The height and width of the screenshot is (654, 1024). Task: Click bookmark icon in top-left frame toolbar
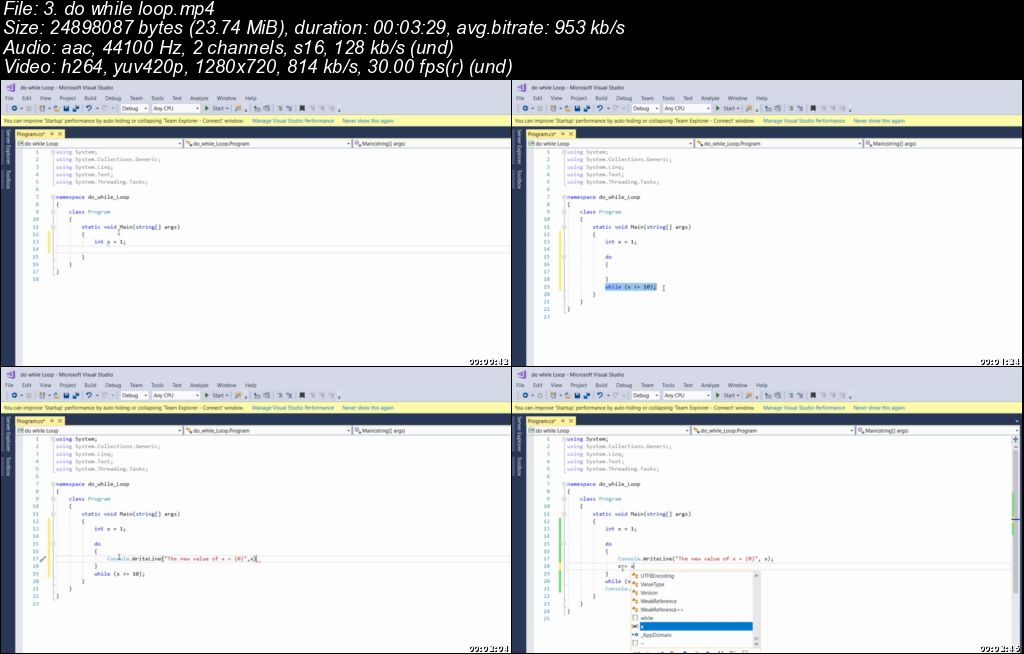pyautogui.click(x=302, y=108)
